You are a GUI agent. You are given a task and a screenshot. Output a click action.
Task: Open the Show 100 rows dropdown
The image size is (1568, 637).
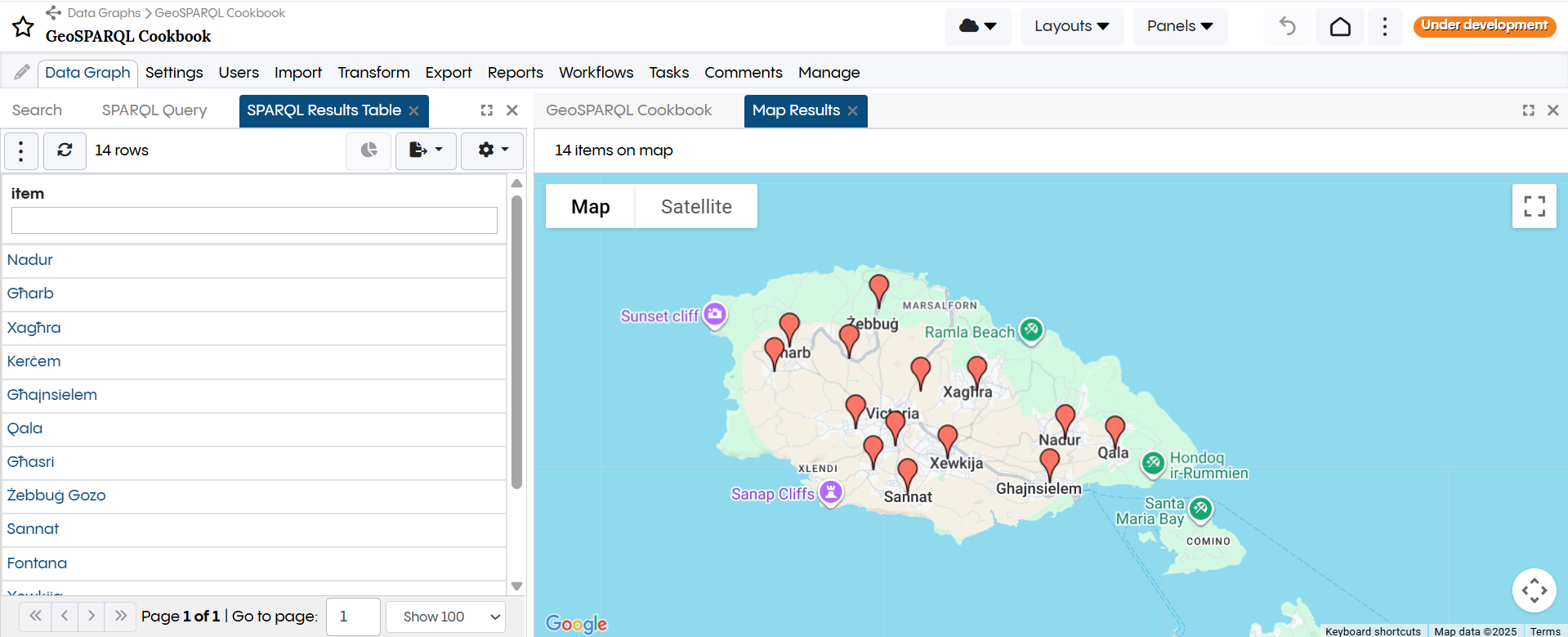coord(445,617)
